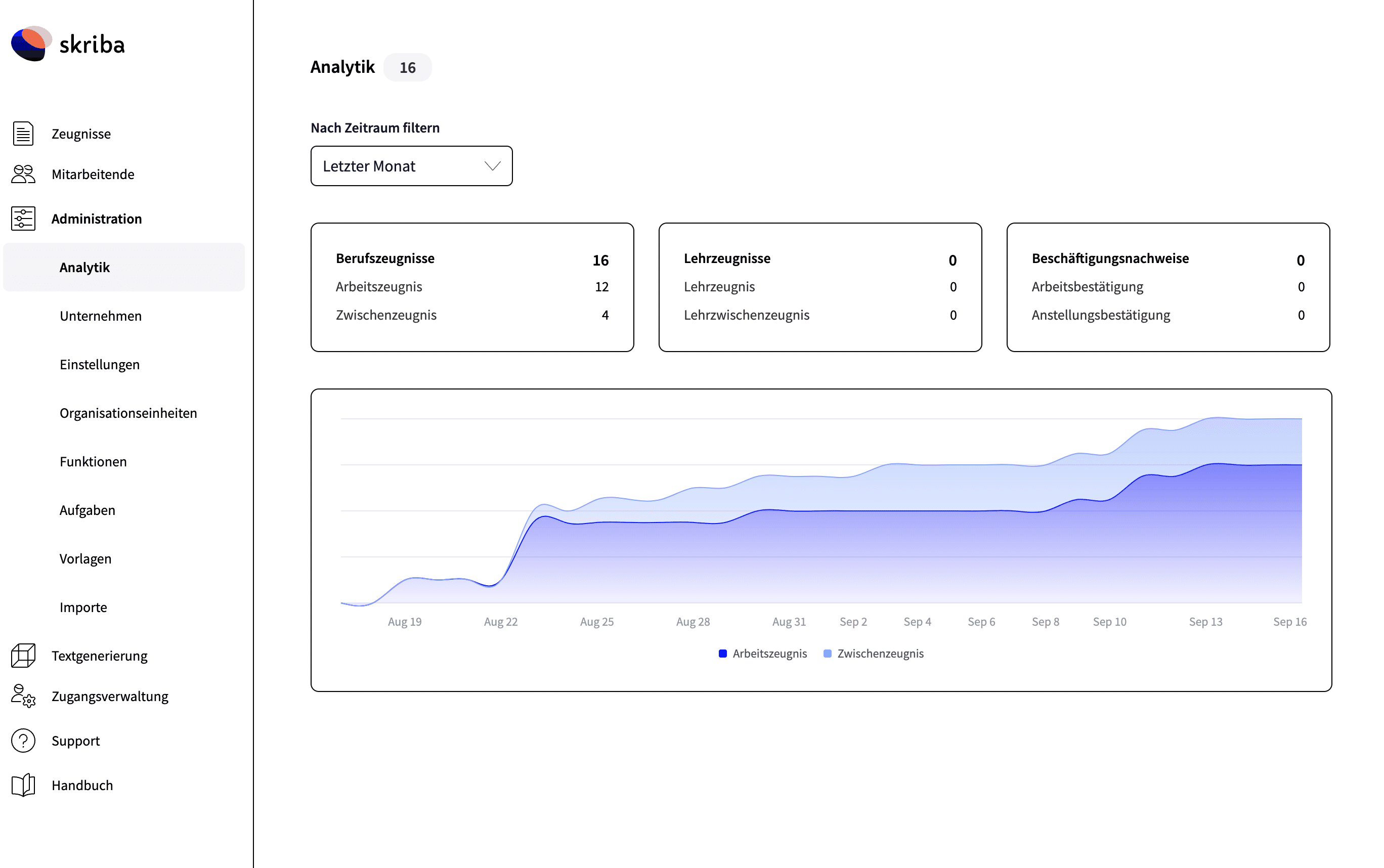Click the Berufszeugnisse summary card
The height and width of the screenshot is (868, 1384).
(x=472, y=287)
